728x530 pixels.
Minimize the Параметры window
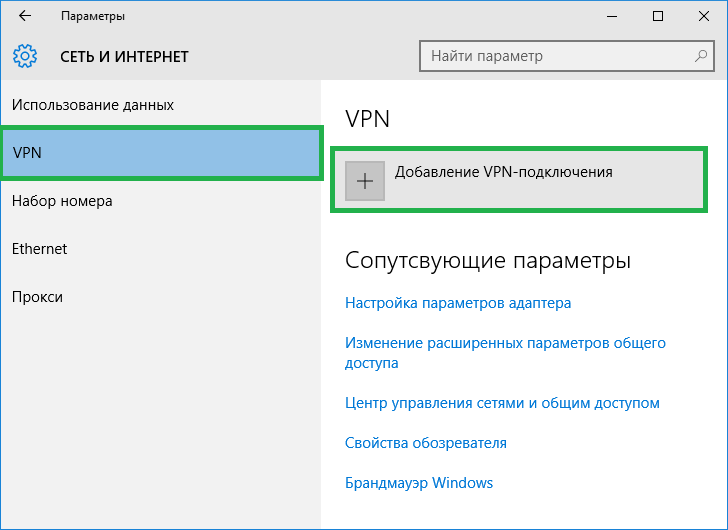click(x=611, y=17)
